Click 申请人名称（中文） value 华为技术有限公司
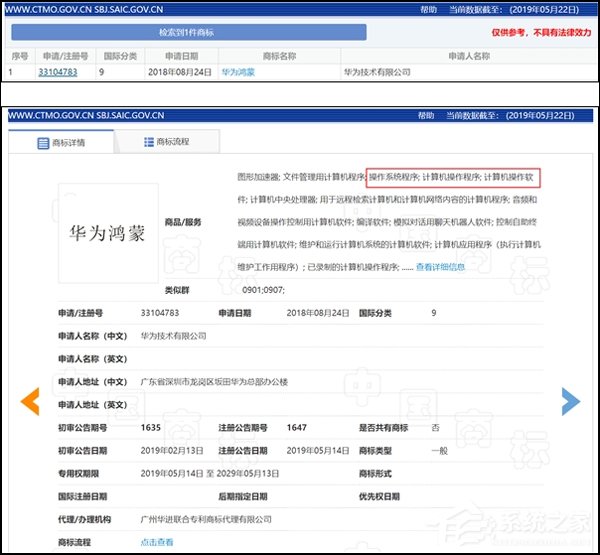The height and width of the screenshot is (555, 600). pyautogui.click(x=173, y=336)
